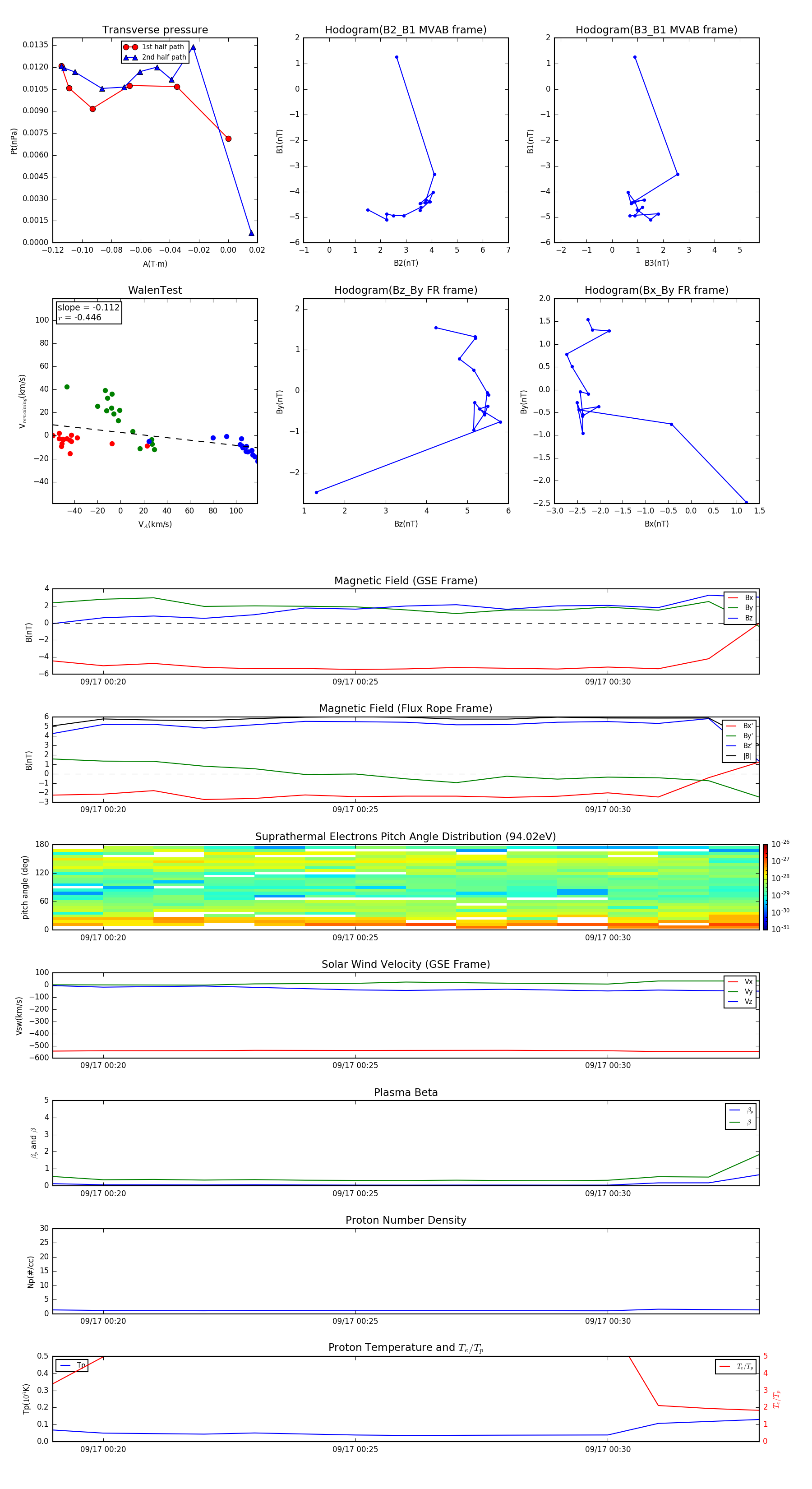The height and width of the screenshot is (1489, 812).
Task: Click the "Hodogram(Bx_By FR frame)" title
Action: (656, 290)
